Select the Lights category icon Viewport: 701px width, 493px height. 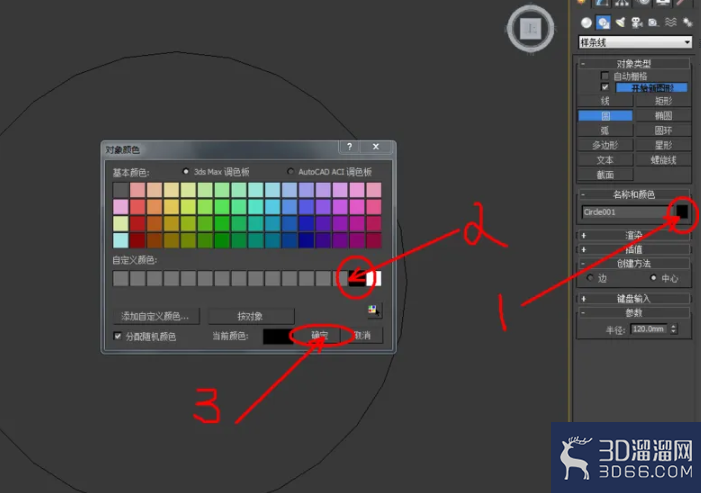pyautogui.click(x=620, y=22)
